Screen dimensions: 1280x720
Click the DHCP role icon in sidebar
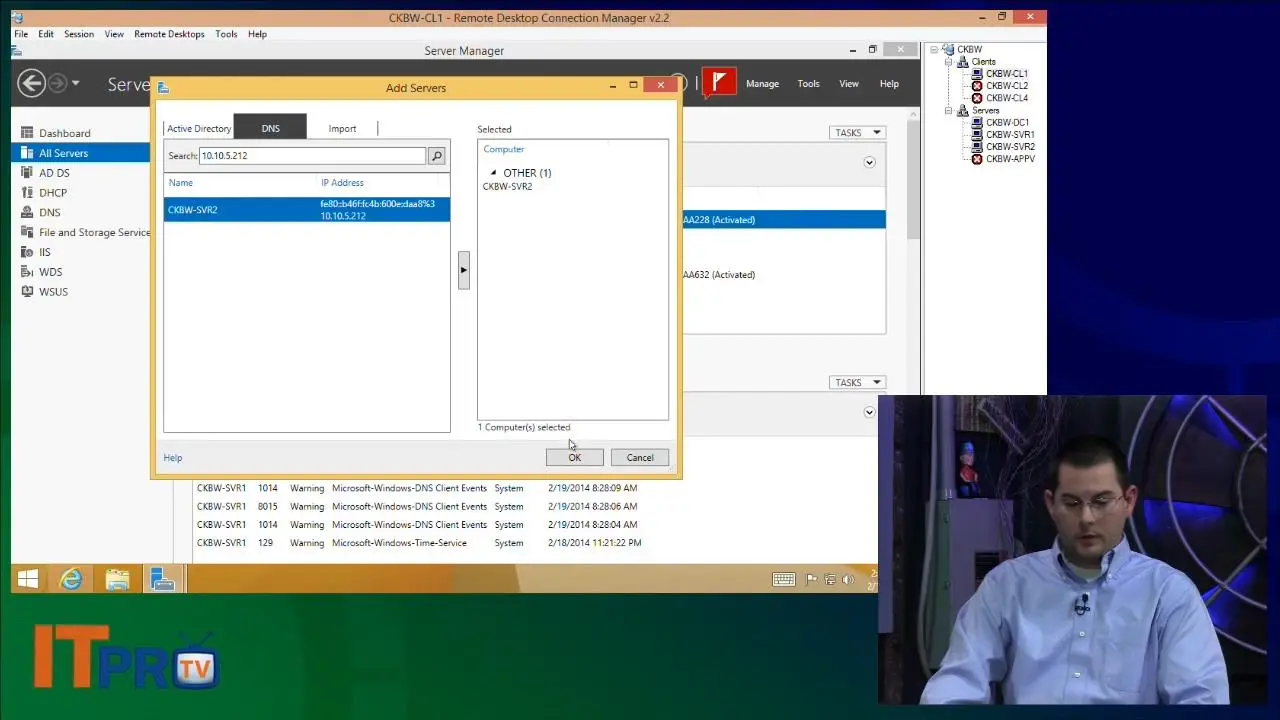pos(27,193)
